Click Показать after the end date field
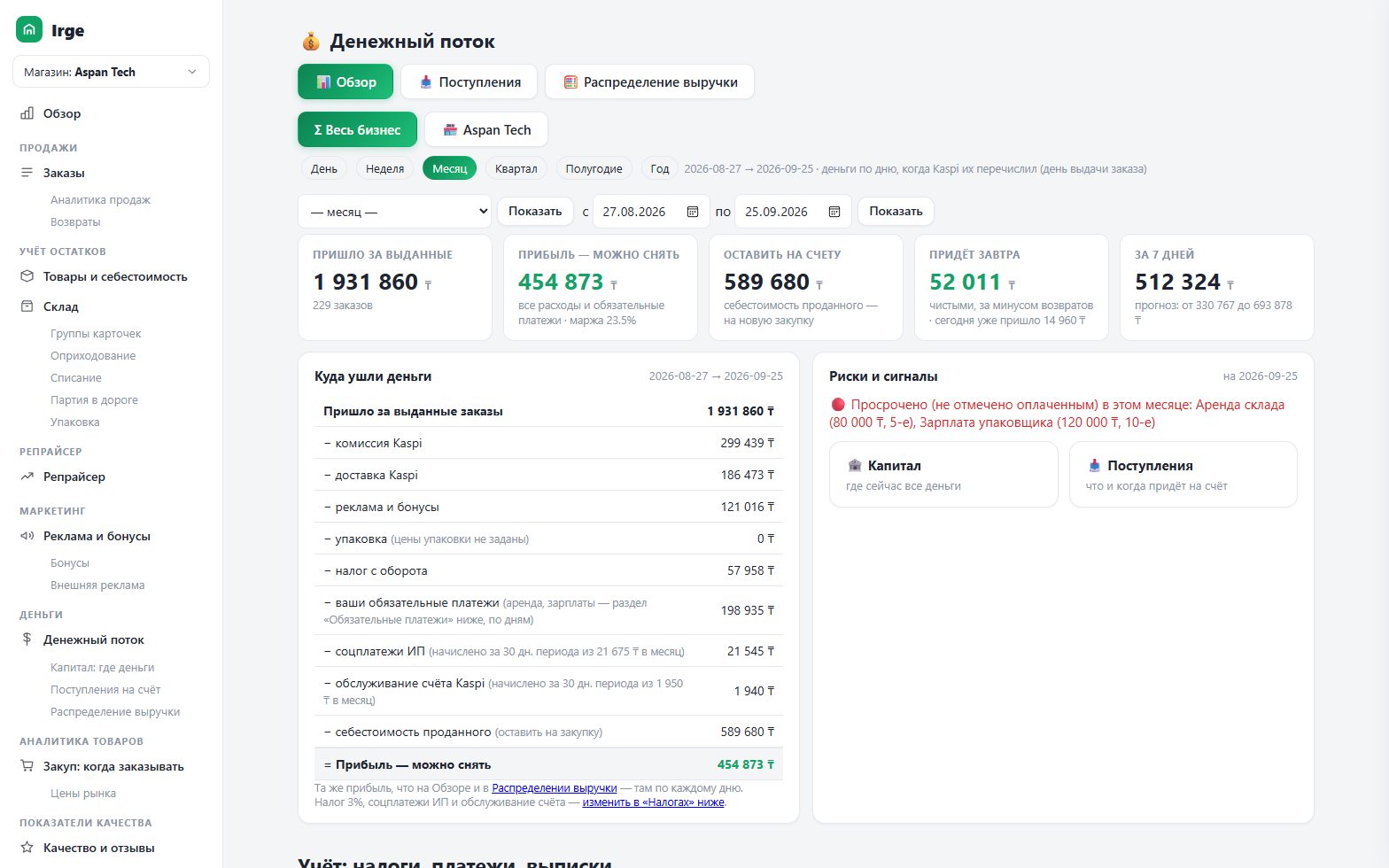Screen dimensions: 1389x868 coord(896,212)
